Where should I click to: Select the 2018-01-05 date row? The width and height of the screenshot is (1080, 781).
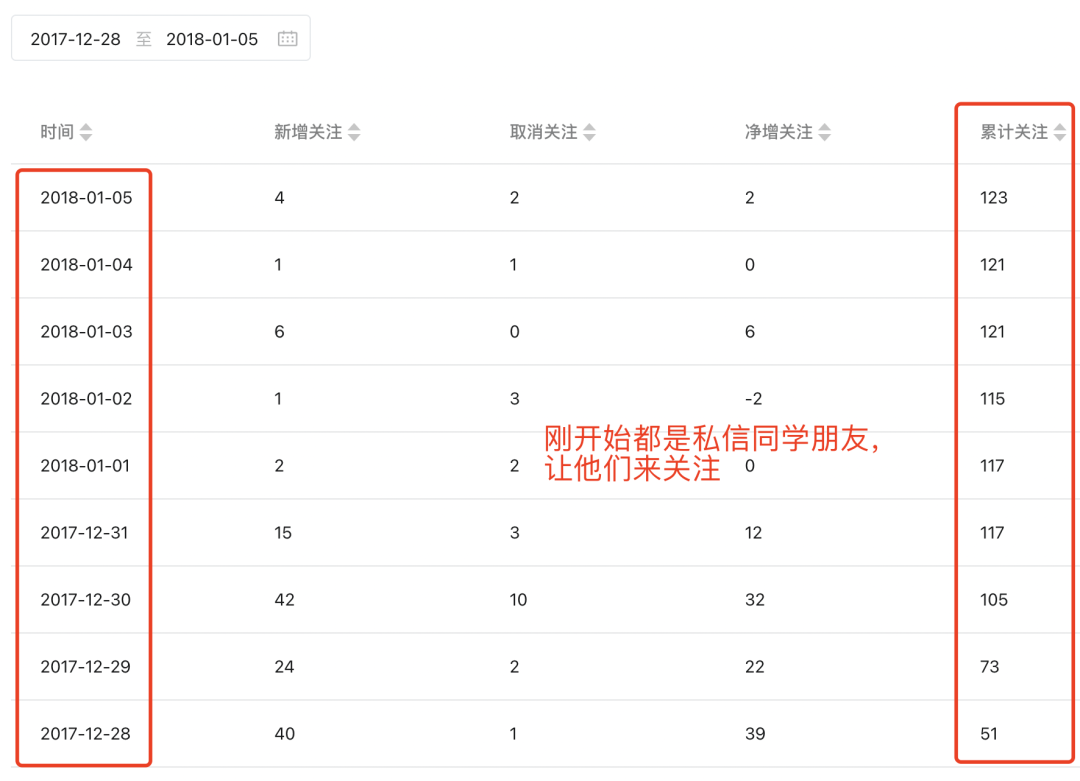(x=86, y=198)
